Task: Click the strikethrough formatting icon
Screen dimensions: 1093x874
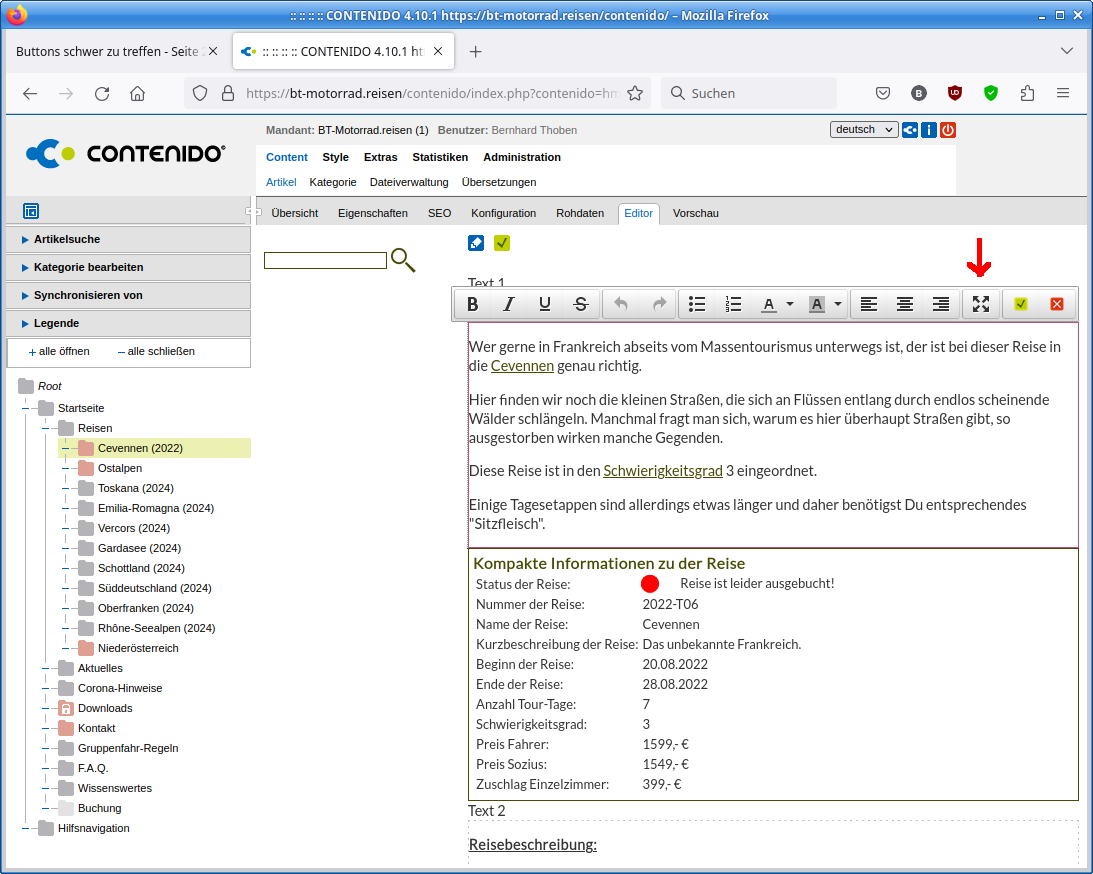Action: pyautogui.click(x=581, y=304)
